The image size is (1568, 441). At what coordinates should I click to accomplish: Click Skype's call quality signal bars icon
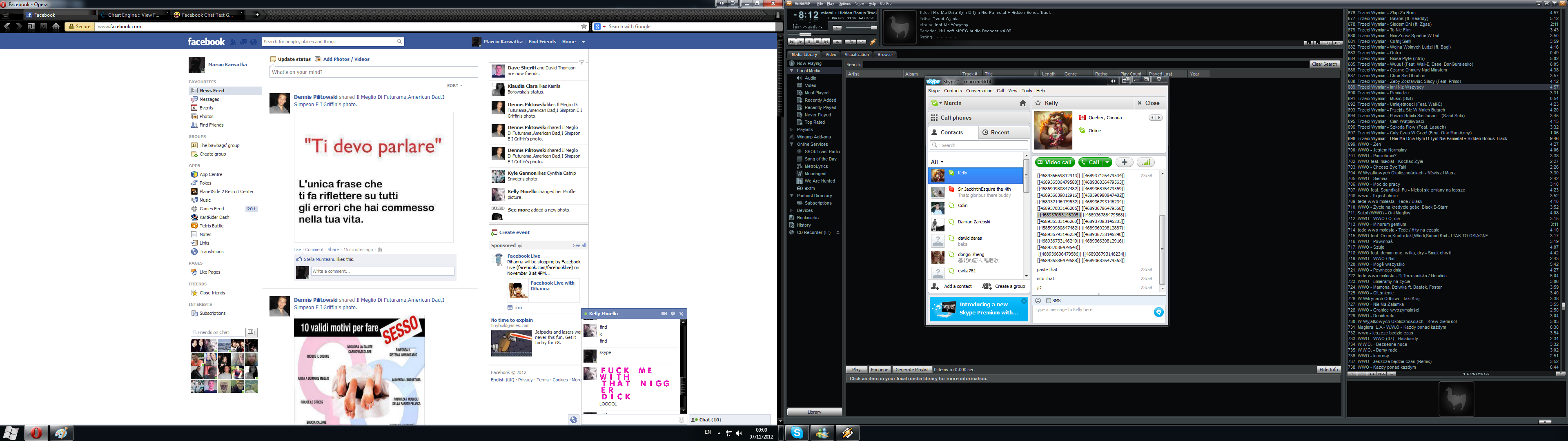coord(1145,163)
